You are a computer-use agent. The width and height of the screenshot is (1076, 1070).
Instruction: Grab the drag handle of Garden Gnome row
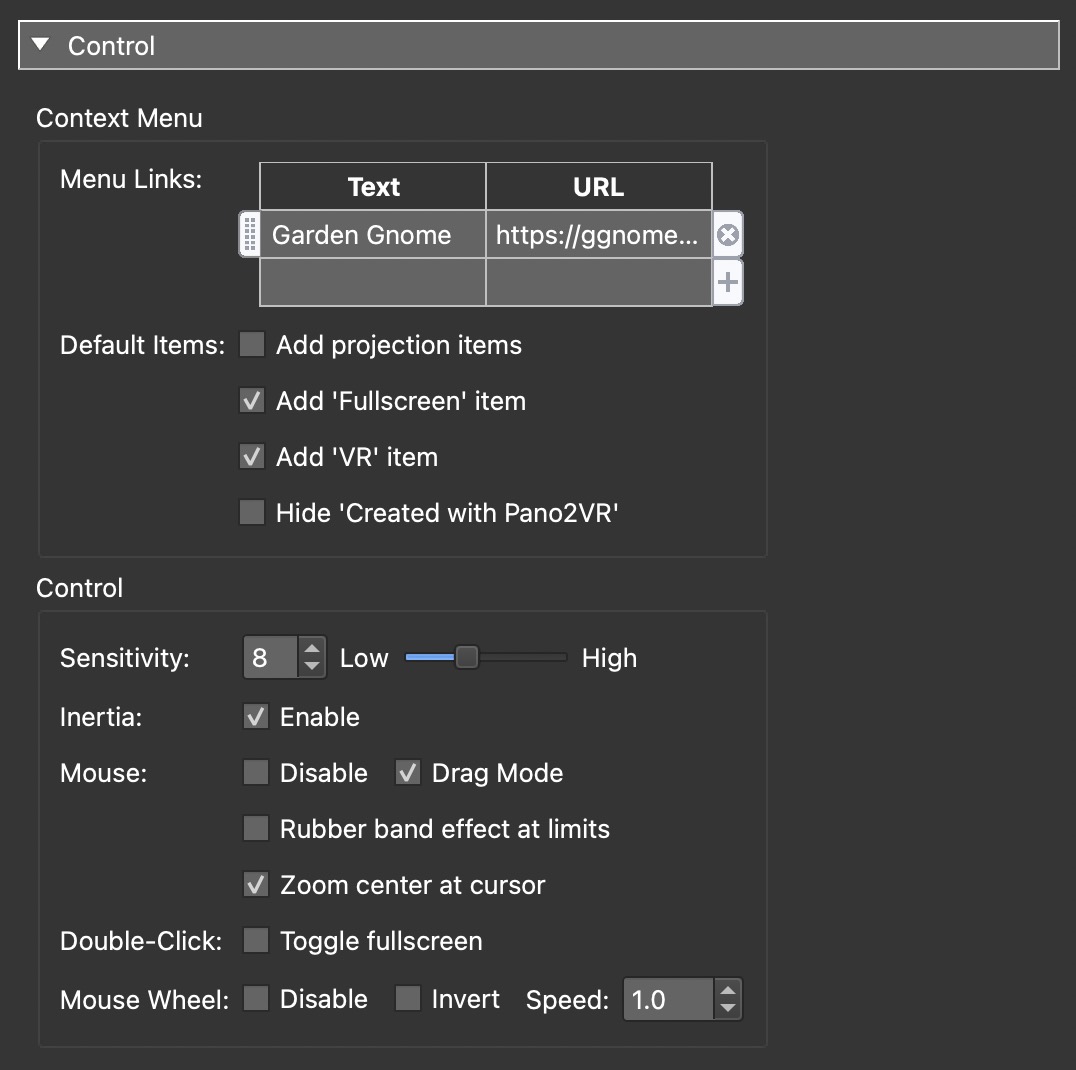[250, 235]
